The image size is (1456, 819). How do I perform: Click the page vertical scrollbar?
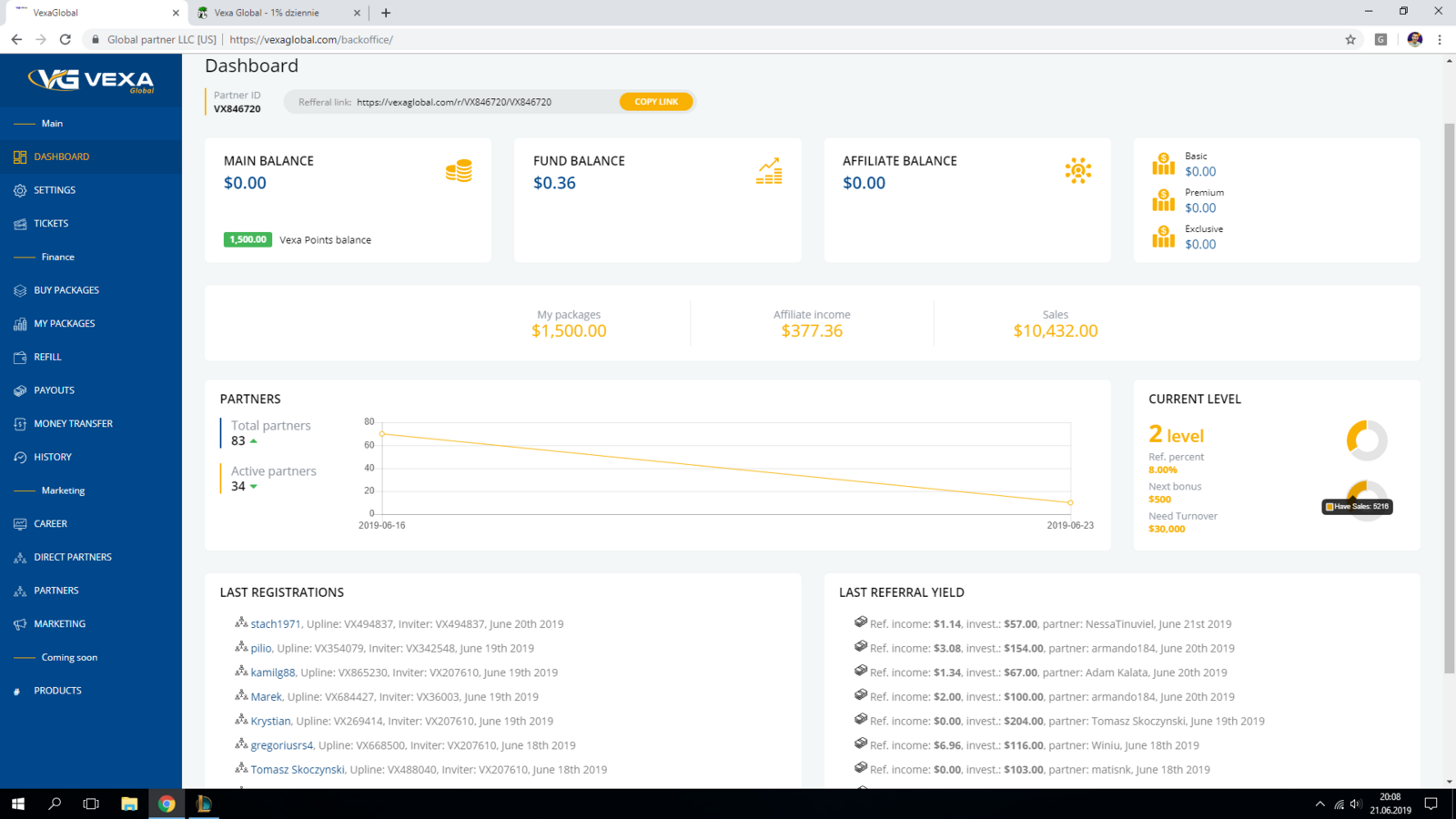tap(1450, 399)
